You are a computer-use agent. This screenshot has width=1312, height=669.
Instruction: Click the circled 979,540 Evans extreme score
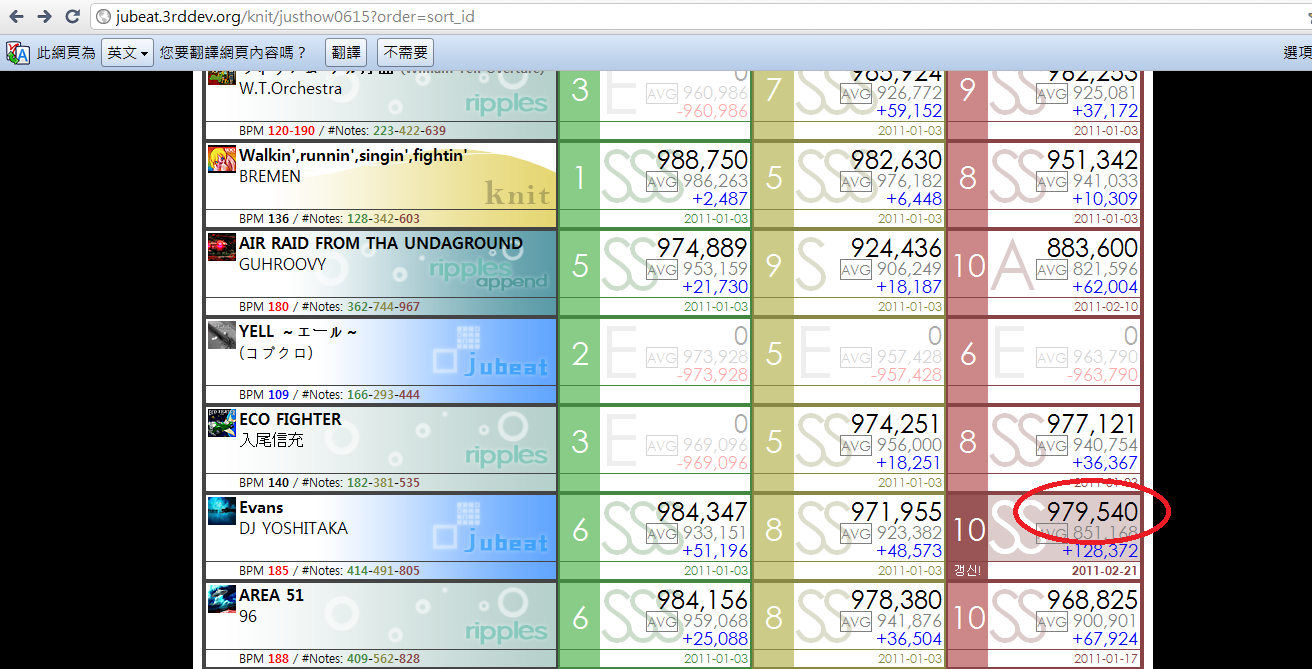[x=1092, y=512]
